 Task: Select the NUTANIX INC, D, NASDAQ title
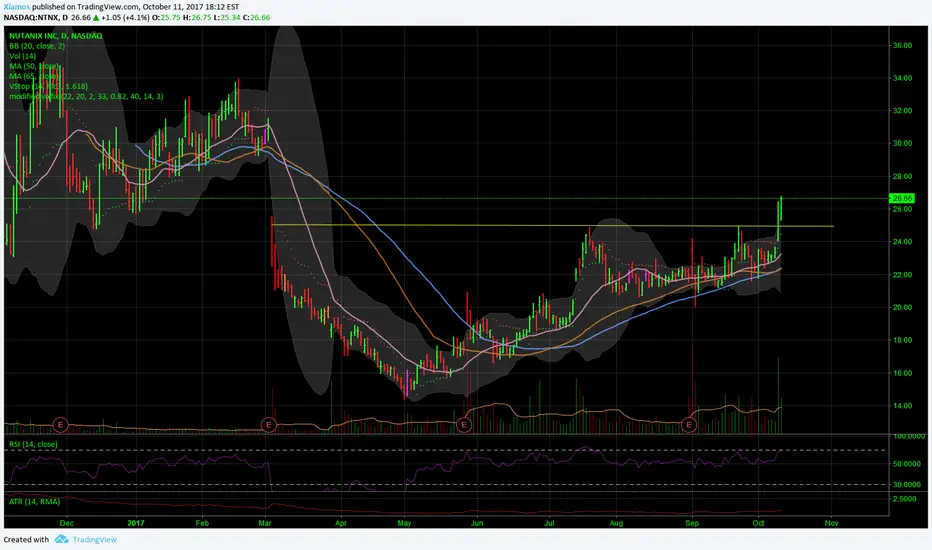coord(56,36)
